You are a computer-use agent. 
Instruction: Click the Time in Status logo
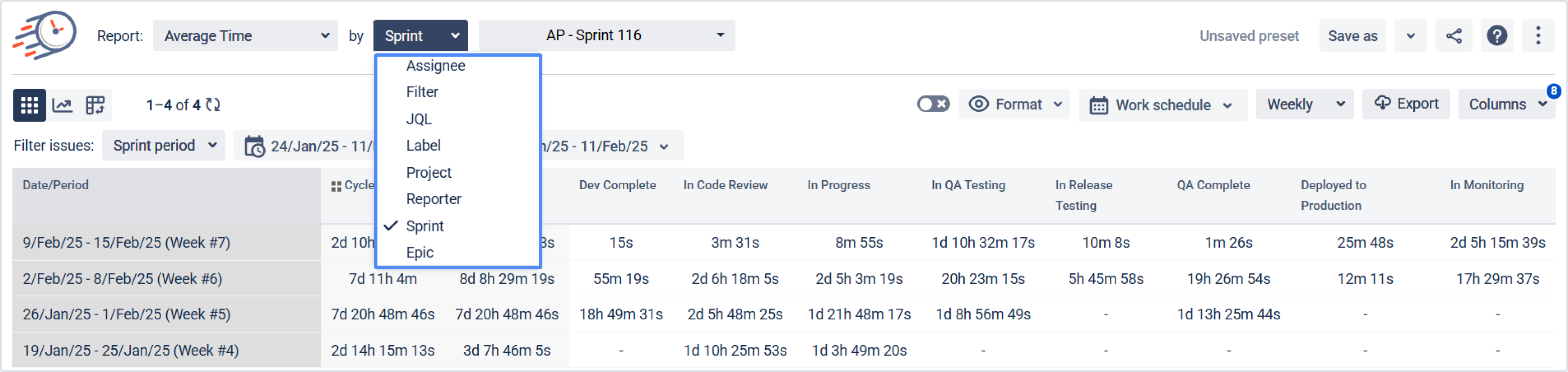coord(45,35)
